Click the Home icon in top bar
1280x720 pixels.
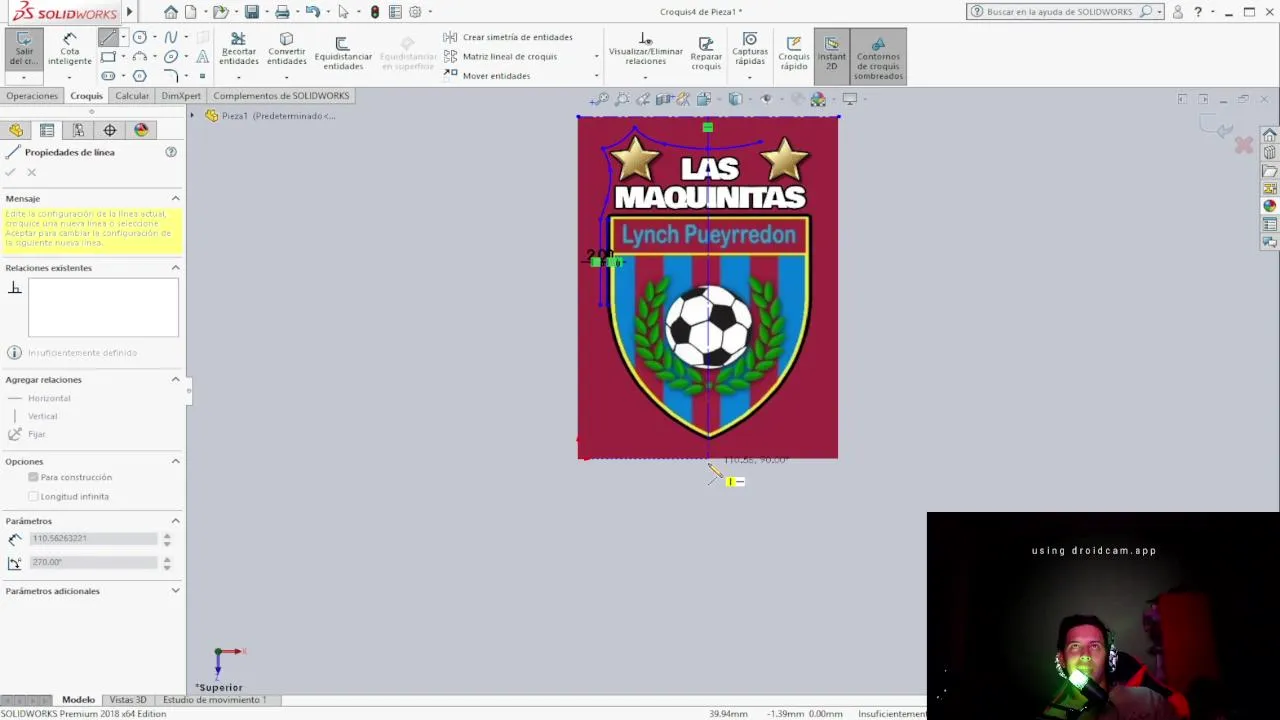point(171,12)
